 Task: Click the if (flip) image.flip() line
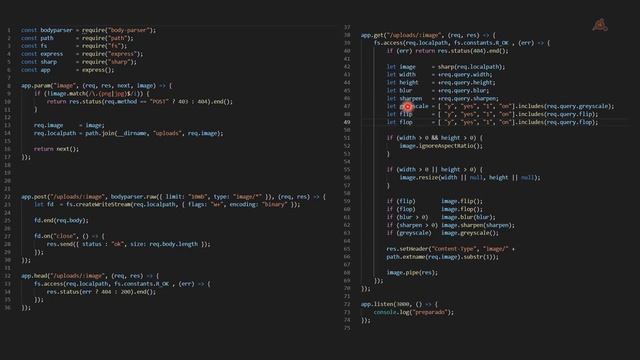tap(435, 201)
